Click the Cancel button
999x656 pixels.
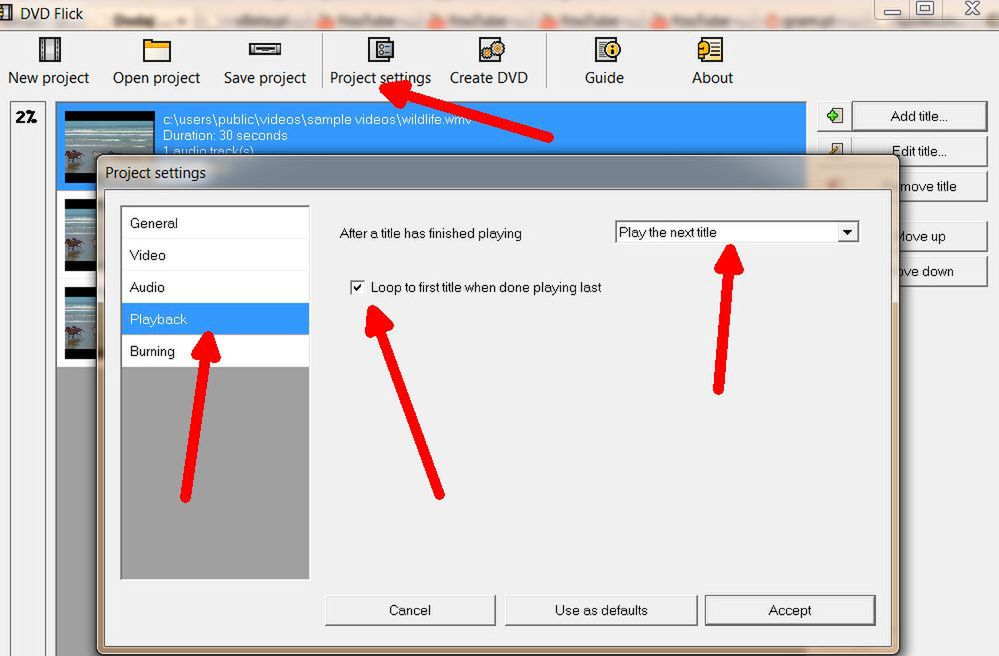410,610
